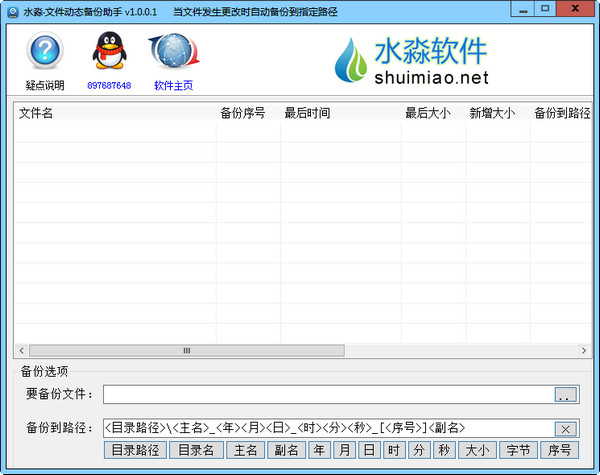Insert the 目录路径 tag
This screenshot has height=475, width=600.
(135, 450)
